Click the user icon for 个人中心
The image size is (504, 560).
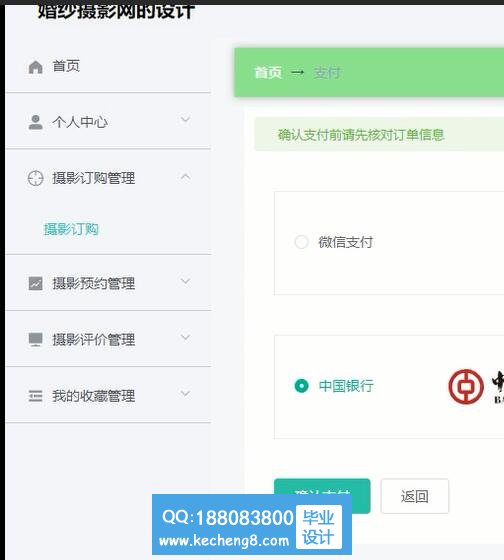[35, 122]
